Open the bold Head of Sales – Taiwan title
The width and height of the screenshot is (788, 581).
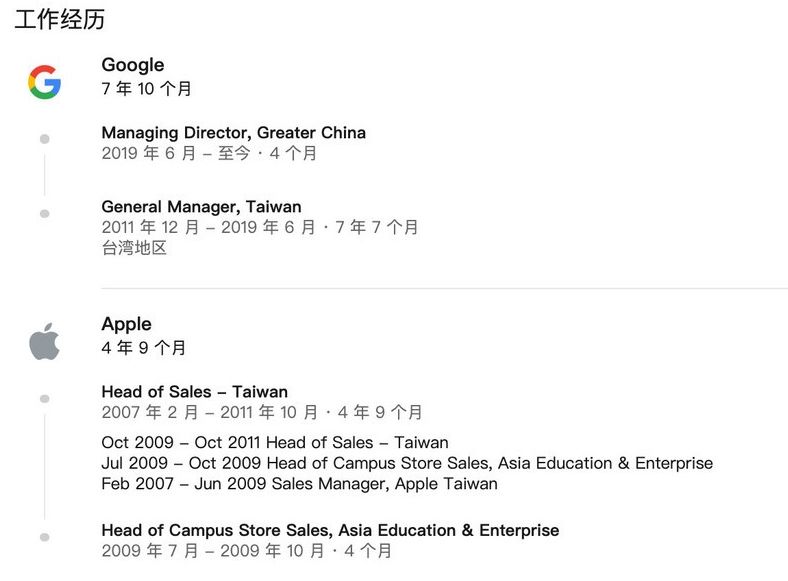tap(194, 392)
